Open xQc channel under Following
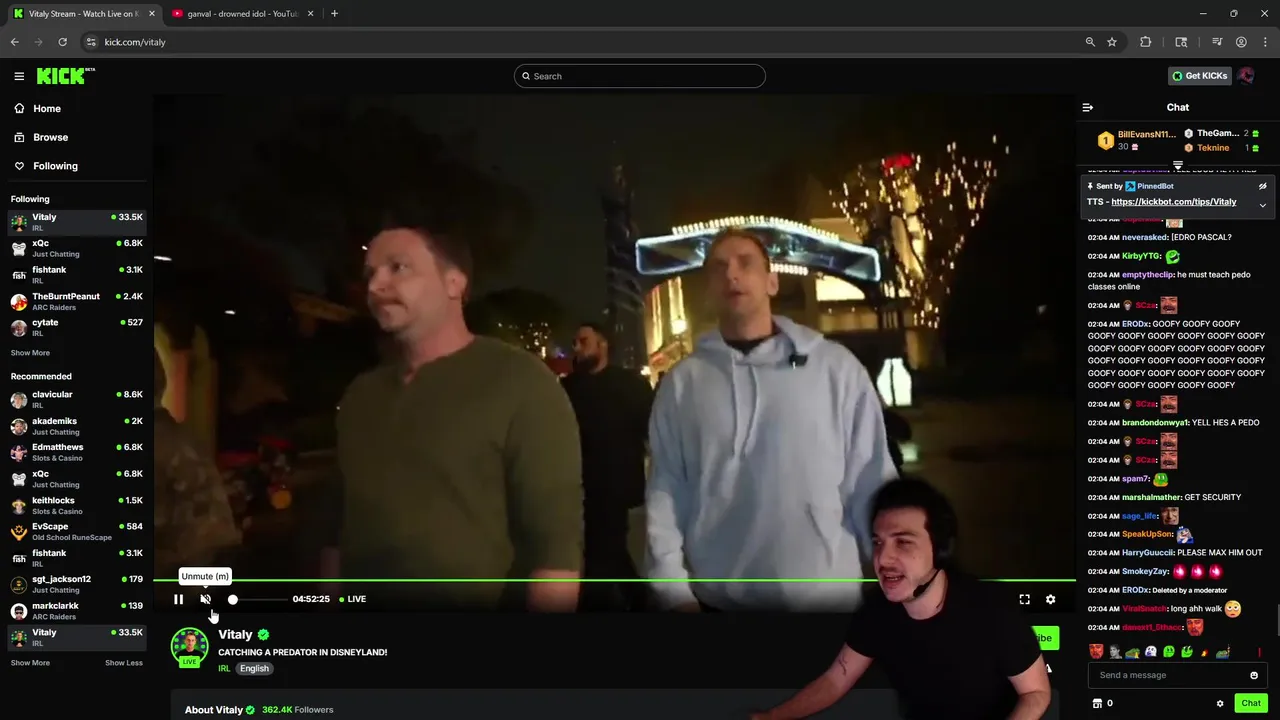Screen dimensions: 1280x720 [77, 248]
